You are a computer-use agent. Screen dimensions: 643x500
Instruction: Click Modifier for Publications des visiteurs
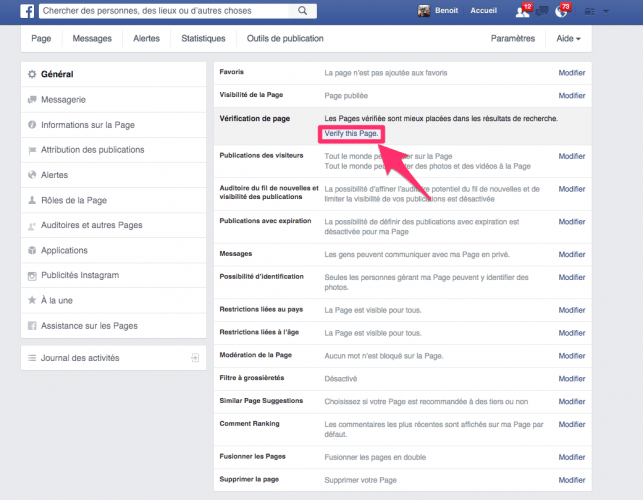pyautogui.click(x=572, y=156)
